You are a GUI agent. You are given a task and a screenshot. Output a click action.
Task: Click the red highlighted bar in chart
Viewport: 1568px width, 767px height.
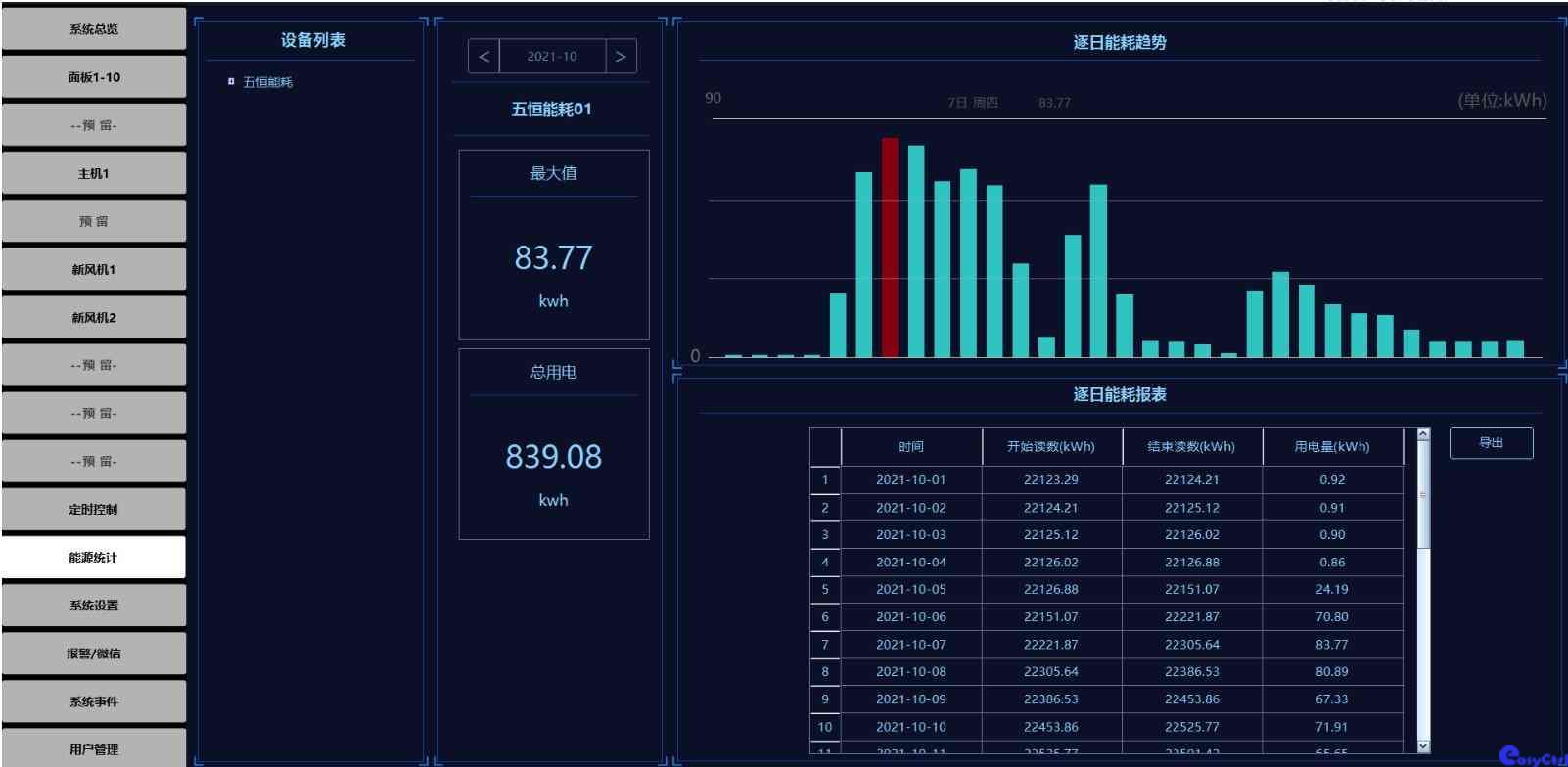coord(890,247)
